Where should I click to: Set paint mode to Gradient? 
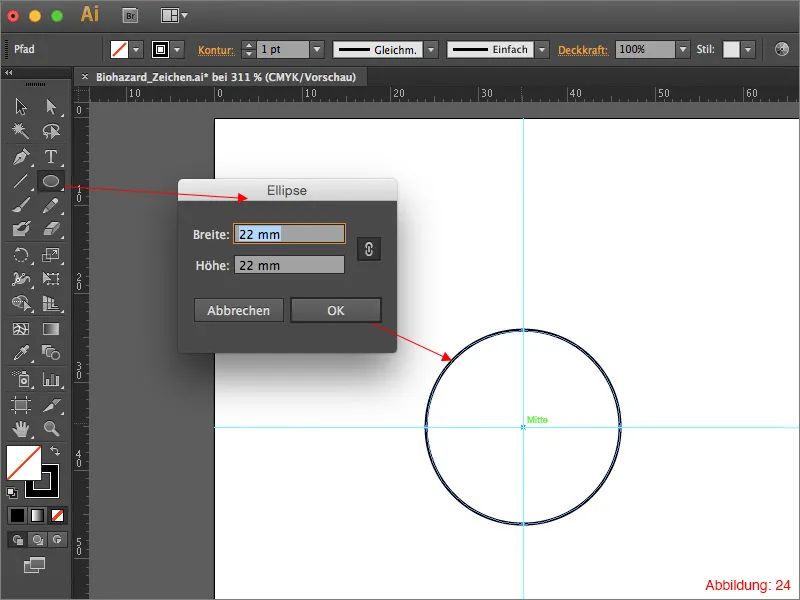tap(37, 515)
